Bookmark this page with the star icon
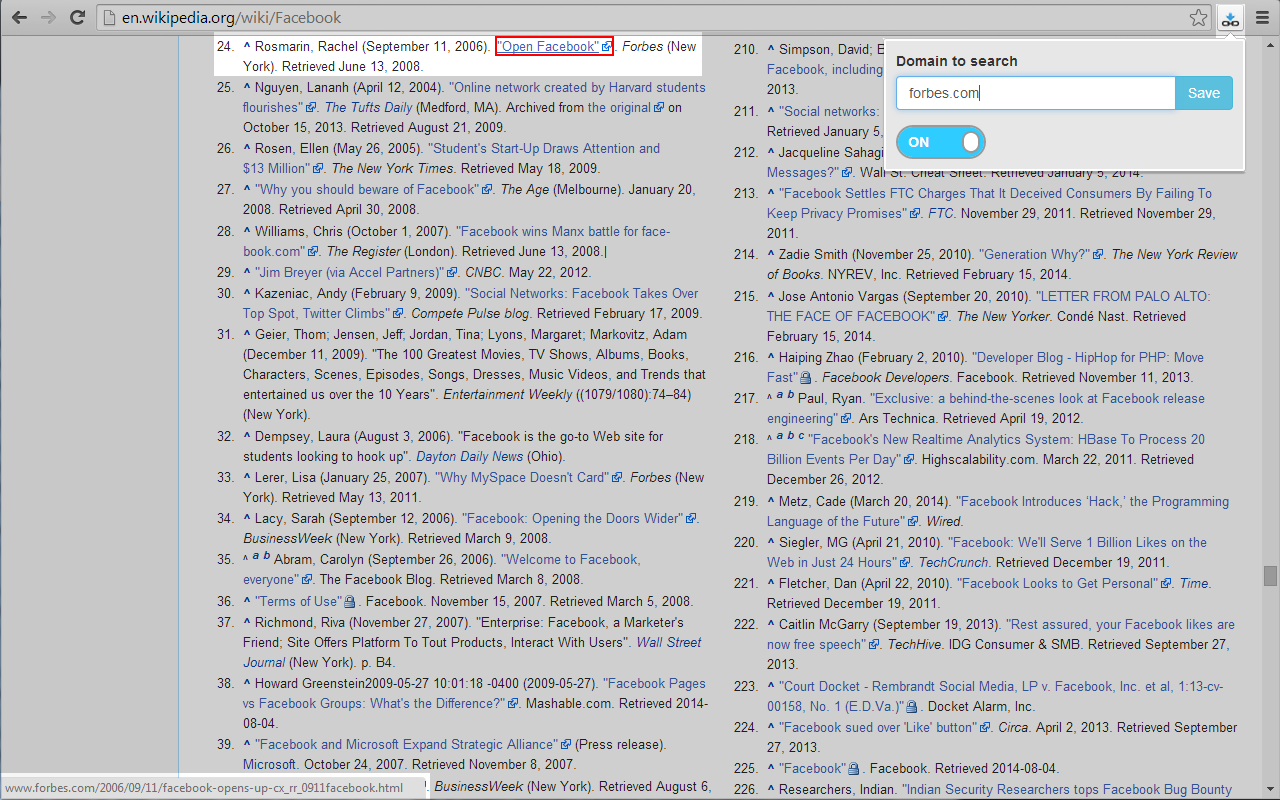 coord(1198,17)
